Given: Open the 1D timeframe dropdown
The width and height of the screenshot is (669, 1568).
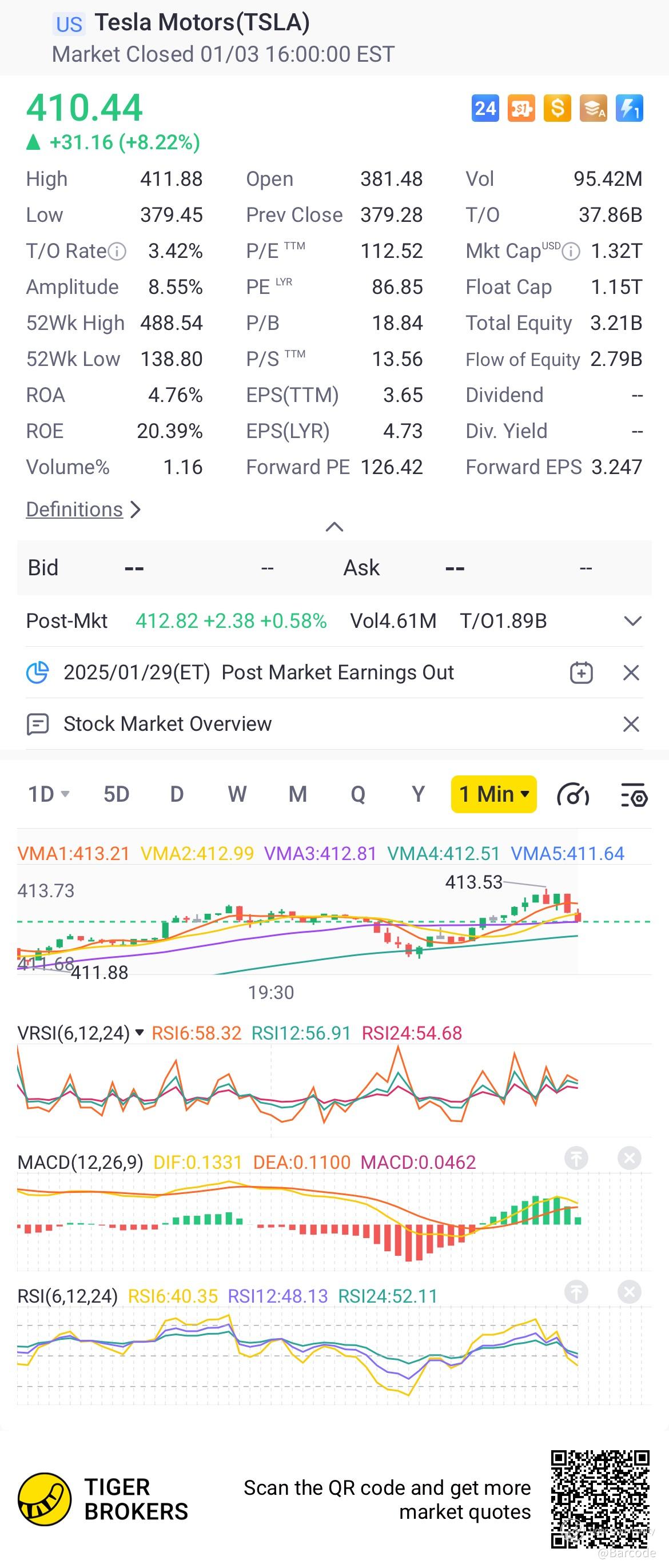Looking at the screenshot, I should 49,794.
